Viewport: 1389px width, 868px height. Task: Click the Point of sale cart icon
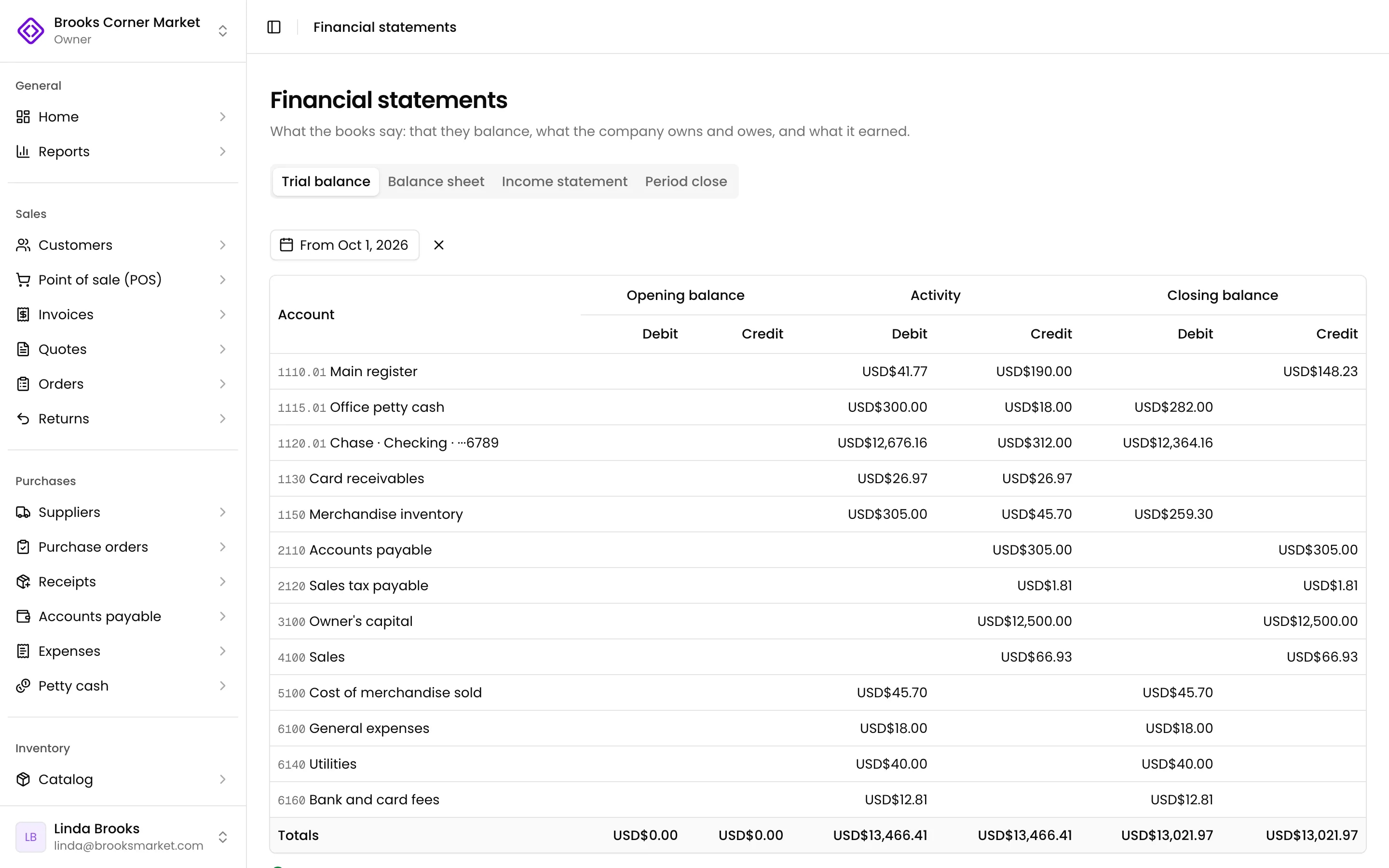pyautogui.click(x=23, y=280)
